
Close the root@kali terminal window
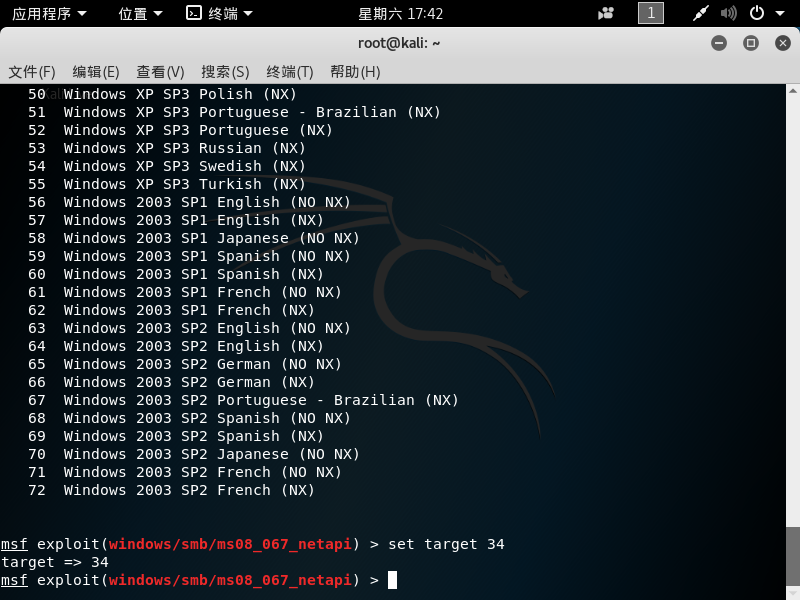pyautogui.click(x=782, y=43)
